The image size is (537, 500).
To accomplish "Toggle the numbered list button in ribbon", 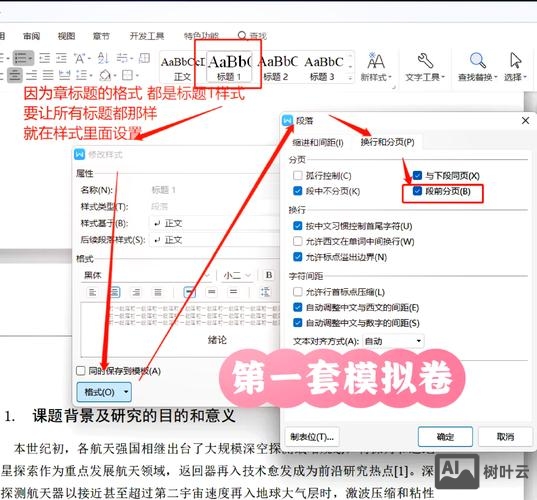I will coord(23,58).
